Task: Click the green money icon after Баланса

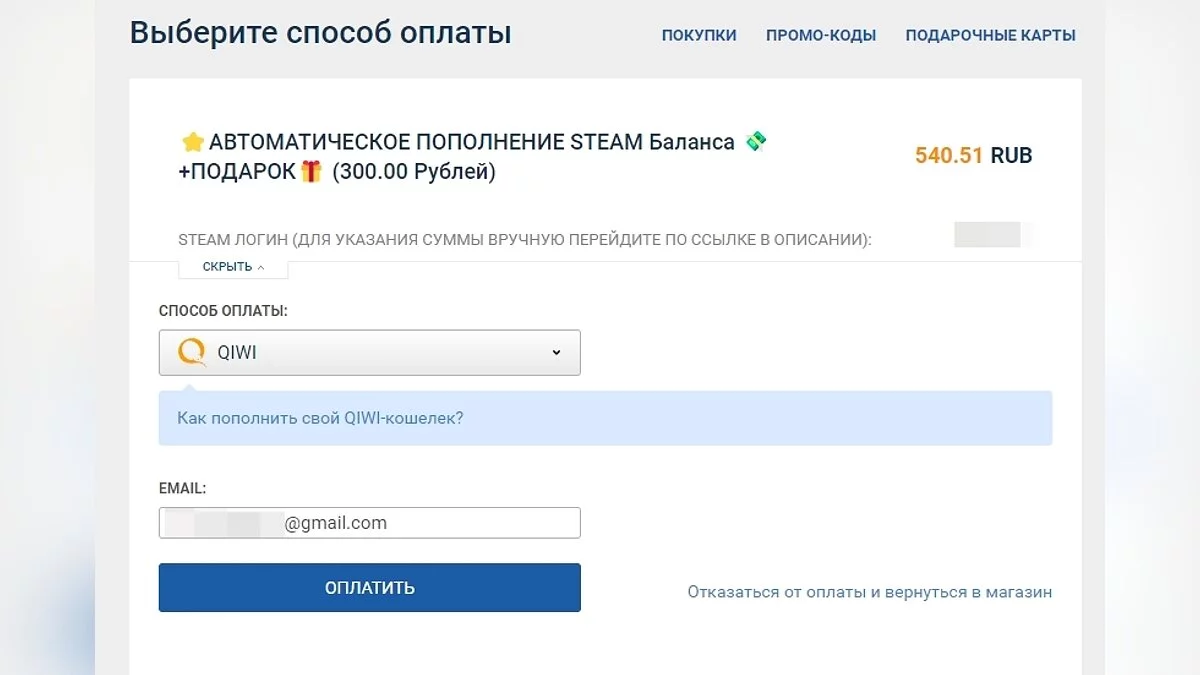Action: pyautogui.click(x=755, y=142)
